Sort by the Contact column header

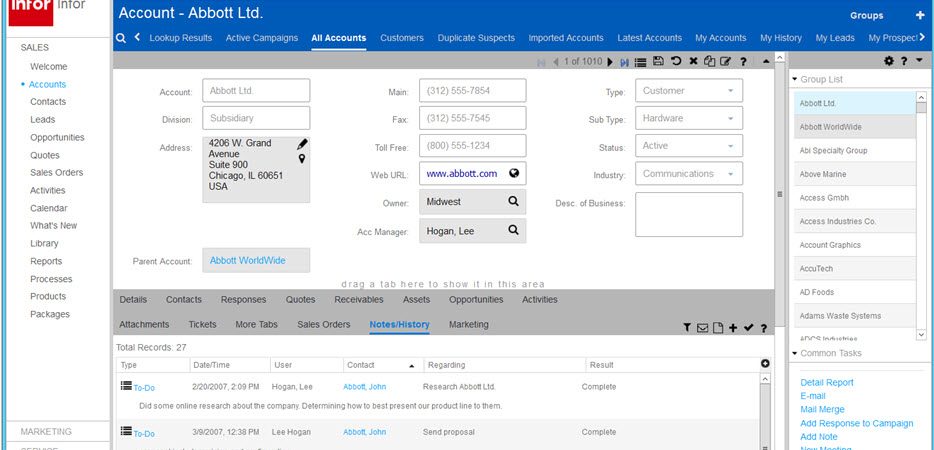(360, 365)
